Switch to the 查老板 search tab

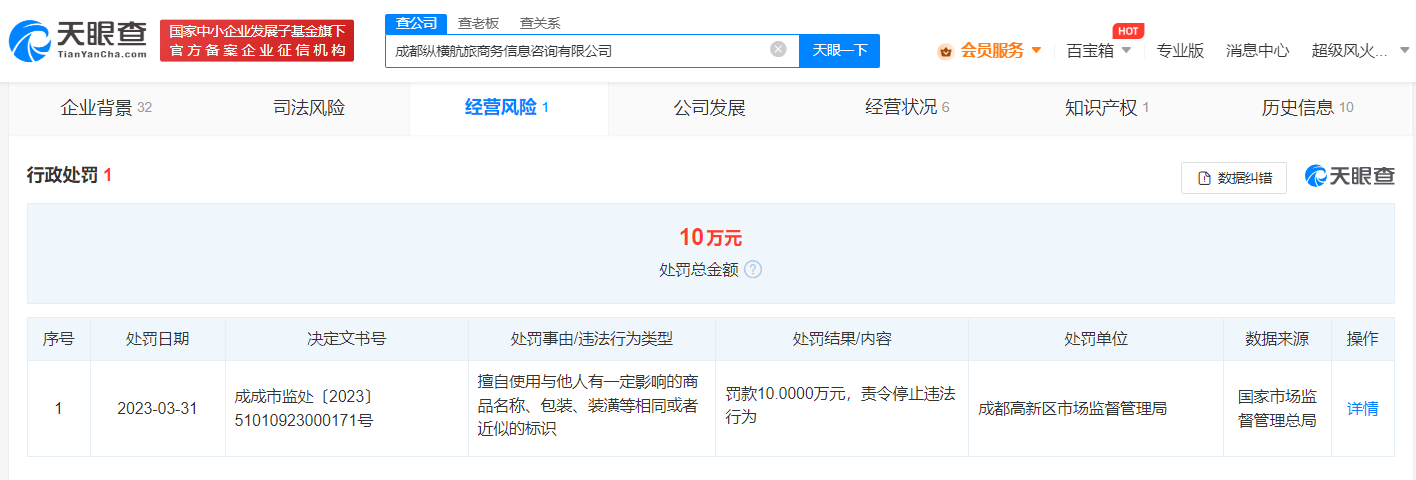pos(478,23)
